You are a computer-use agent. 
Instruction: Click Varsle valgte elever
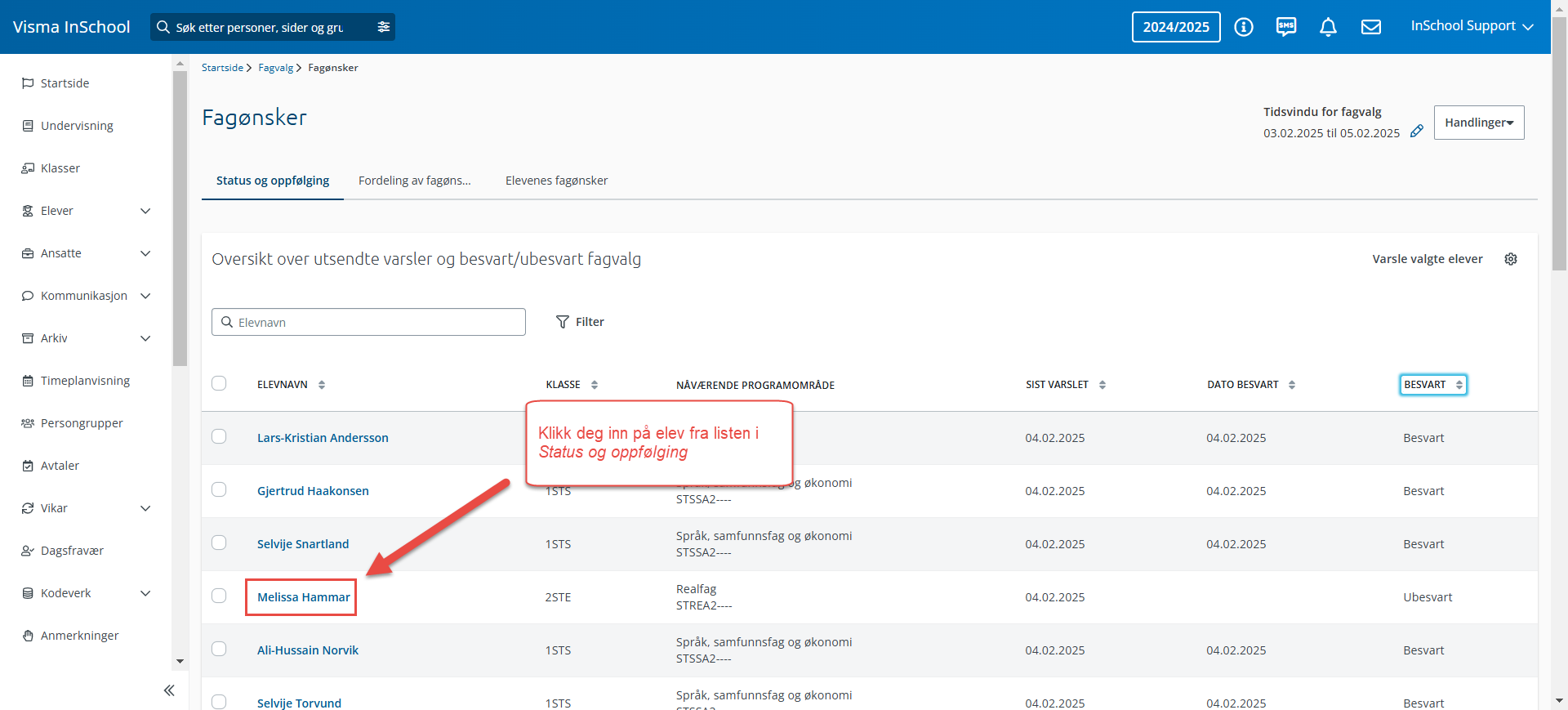(x=1427, y=259)
